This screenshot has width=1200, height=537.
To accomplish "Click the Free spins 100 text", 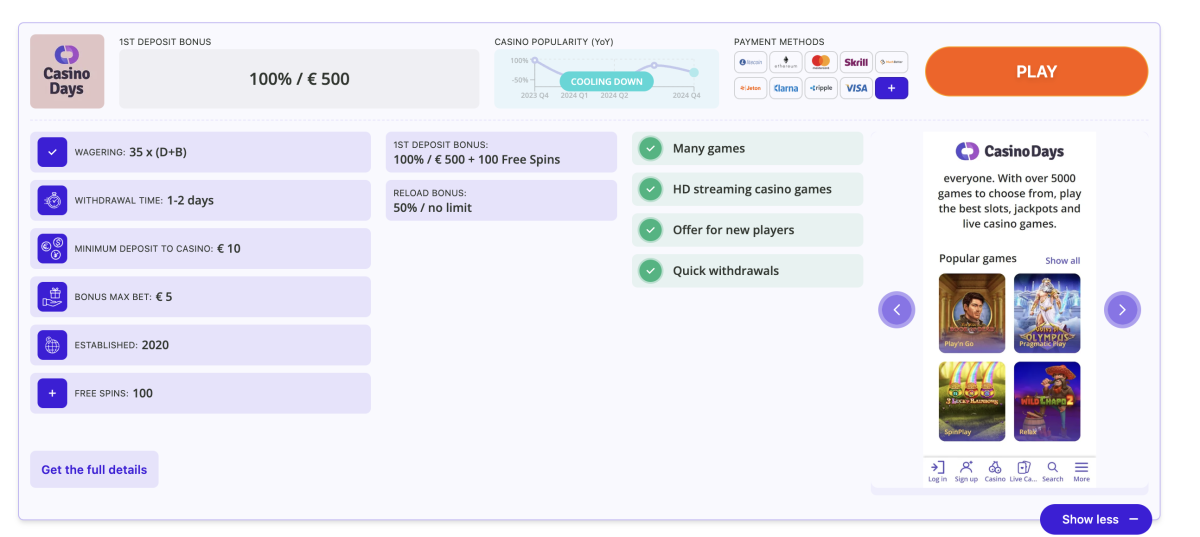I will pyautogui.click(x=114, y=393).
